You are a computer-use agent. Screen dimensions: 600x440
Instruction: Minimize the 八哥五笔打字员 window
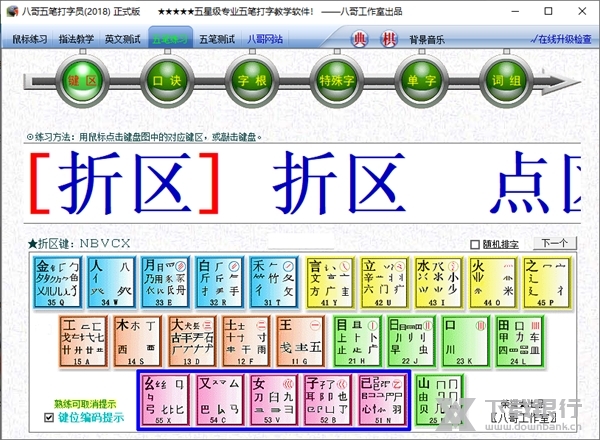pyautogui.click(x=515, y=11)
